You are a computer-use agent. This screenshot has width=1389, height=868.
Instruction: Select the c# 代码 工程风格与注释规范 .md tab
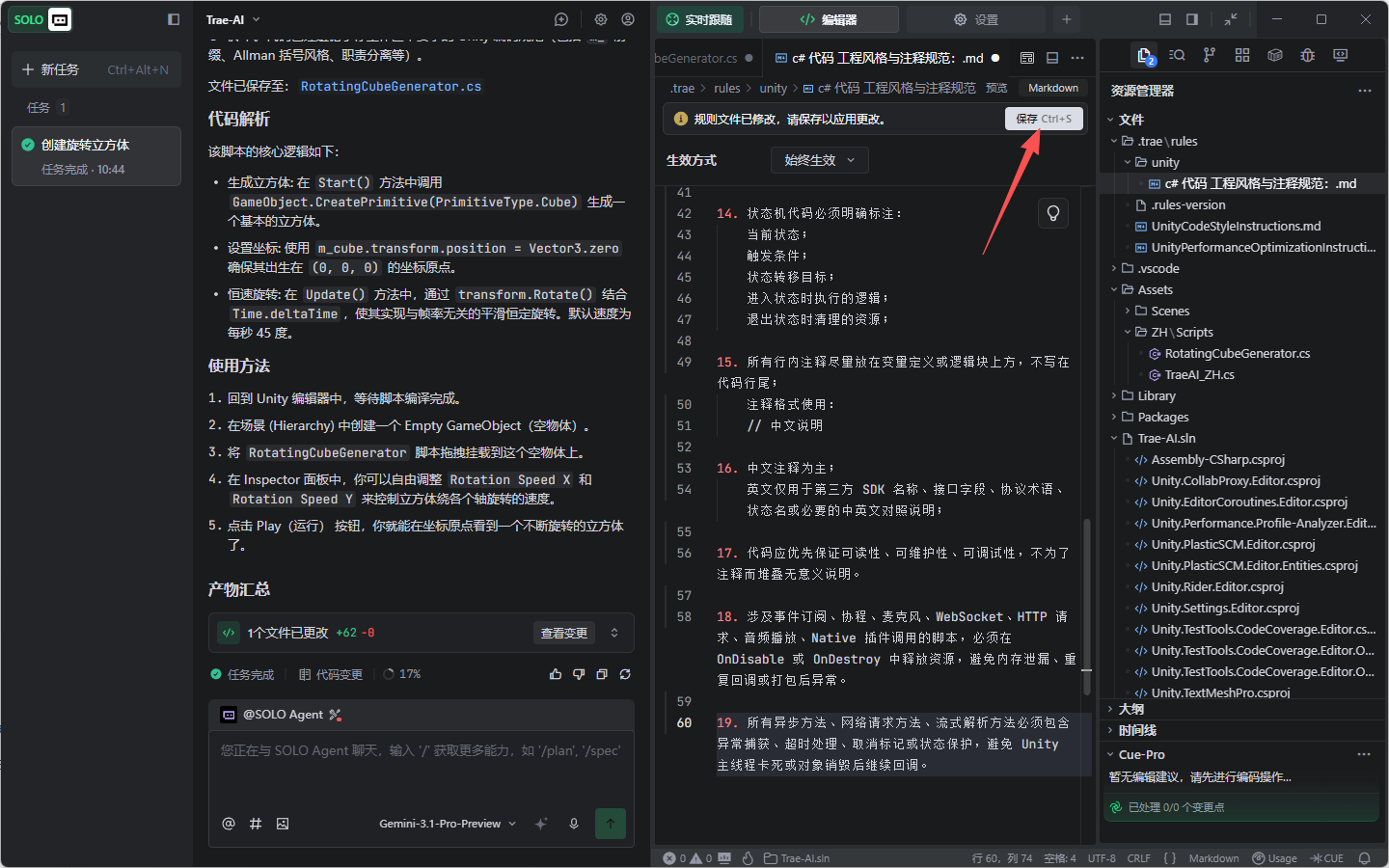pyautogui.click(x=887, y=58)
